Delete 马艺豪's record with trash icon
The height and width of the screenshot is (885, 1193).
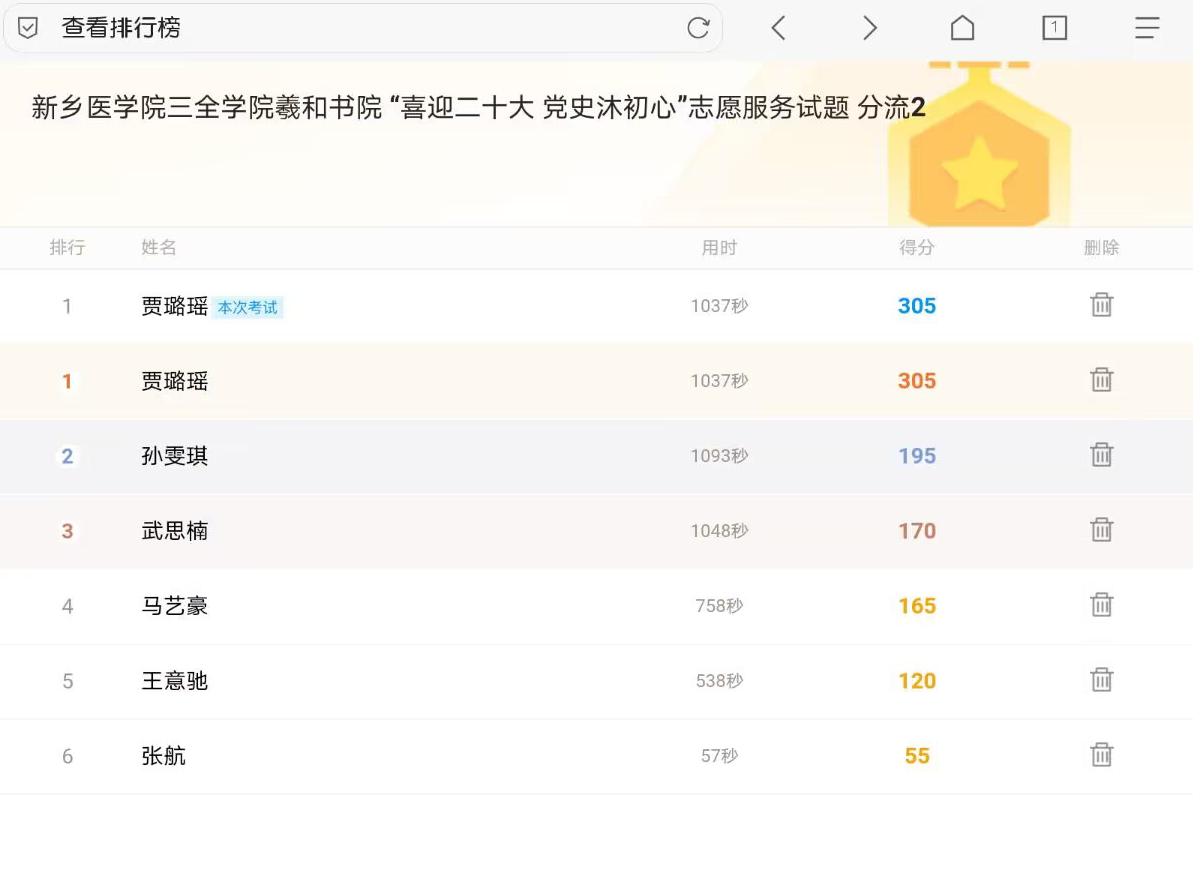(x=1101, y=605)
